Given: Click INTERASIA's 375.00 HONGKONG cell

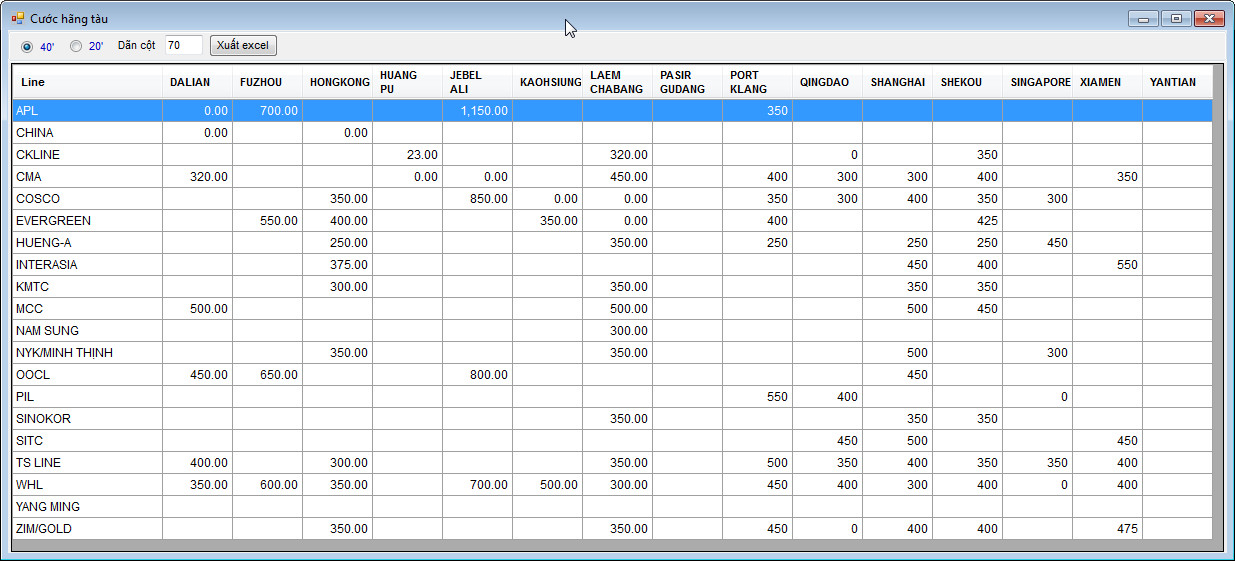Looking at the screenshot, I should 337,264.
